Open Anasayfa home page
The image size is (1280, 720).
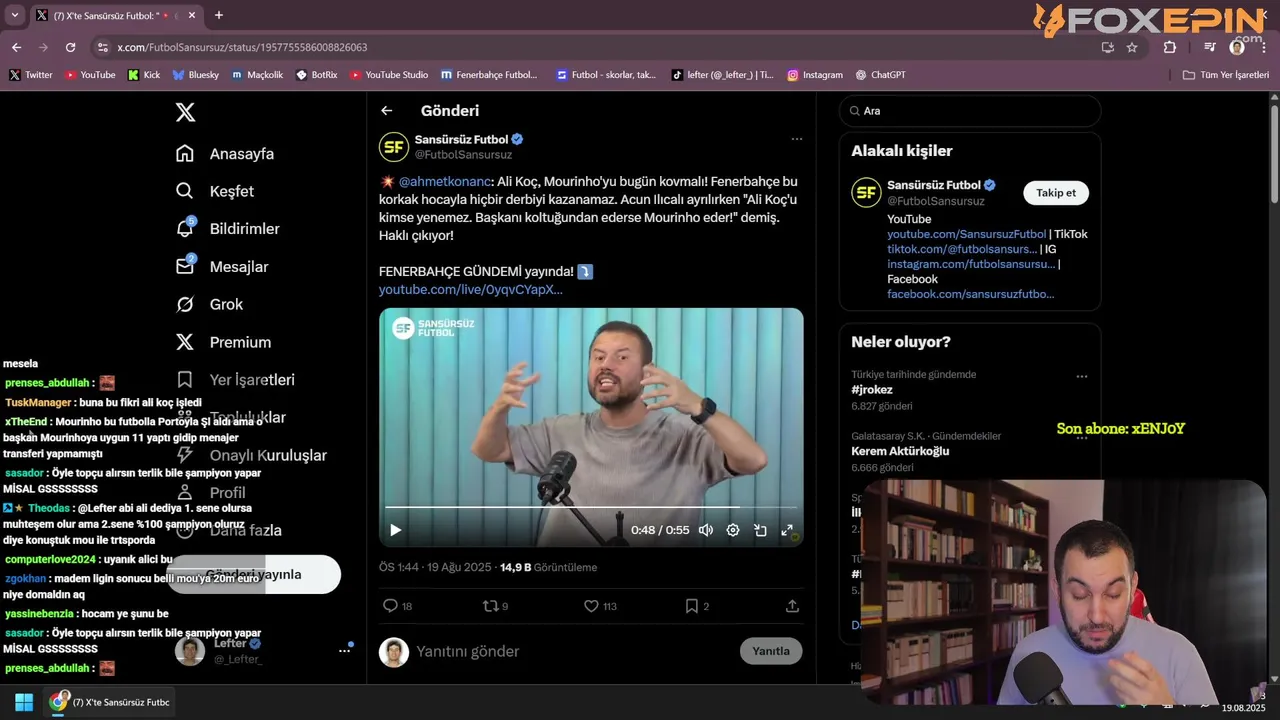tap(225, 154)
